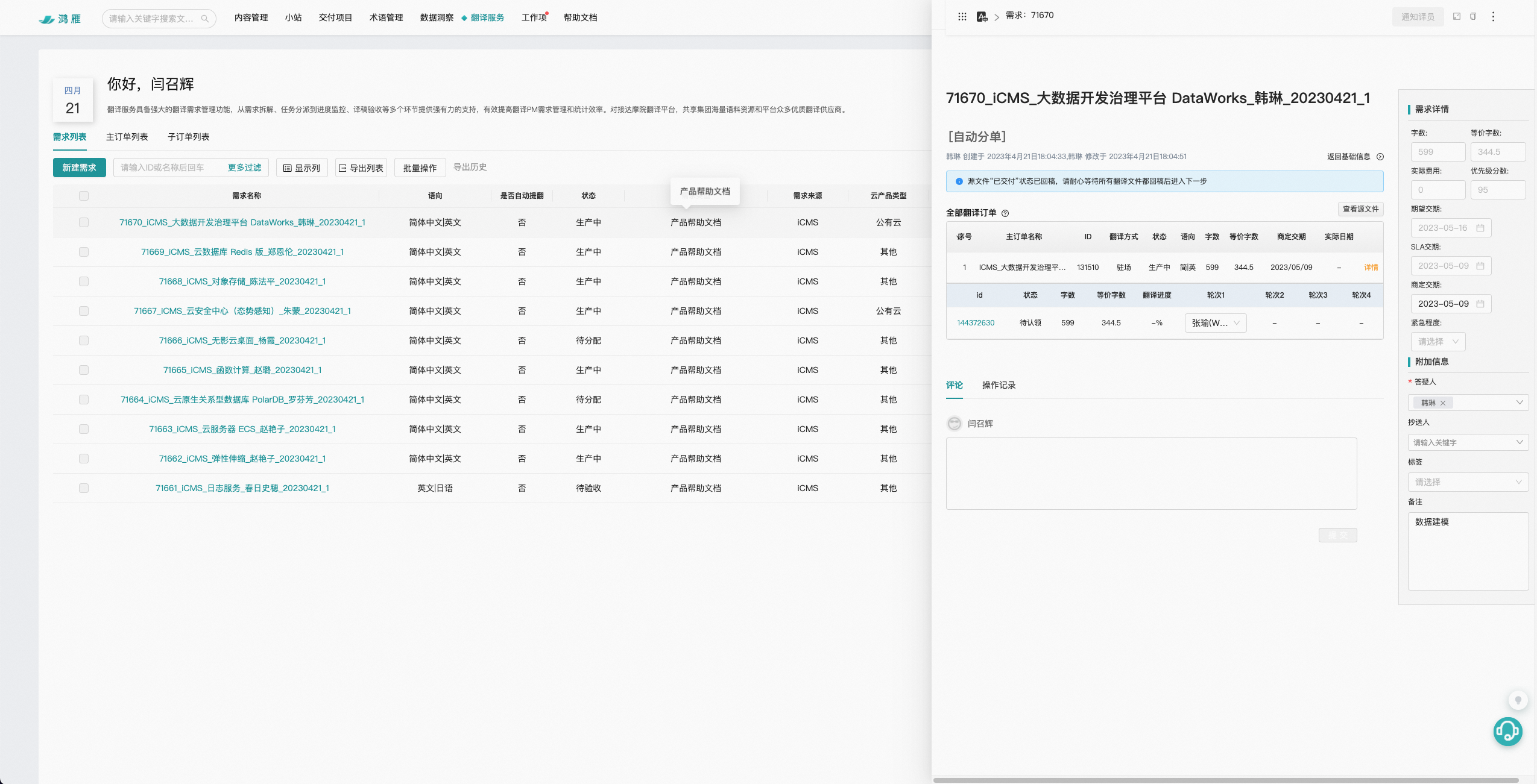Toggle the select-all header checkbox
Viewport: 1537px width, 784px height.
tap(84, 196)
